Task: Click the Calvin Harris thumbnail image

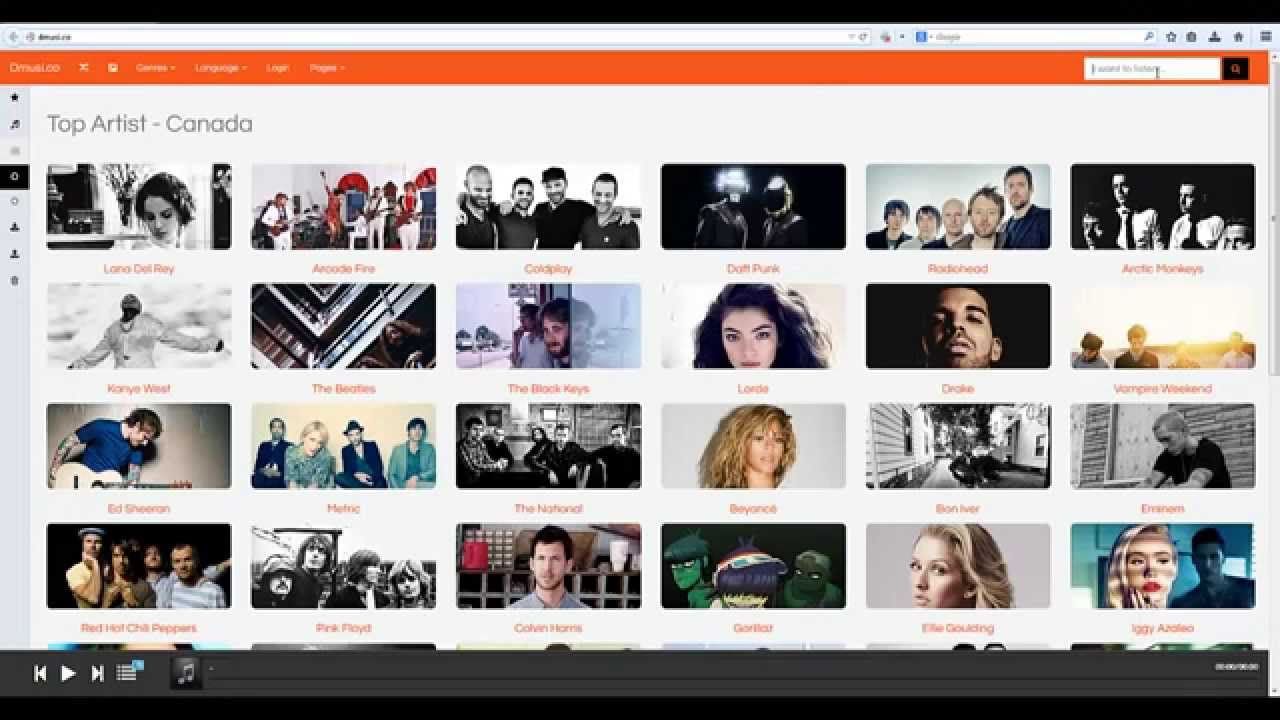Action: pyautogui.click(x=548, y=566)
